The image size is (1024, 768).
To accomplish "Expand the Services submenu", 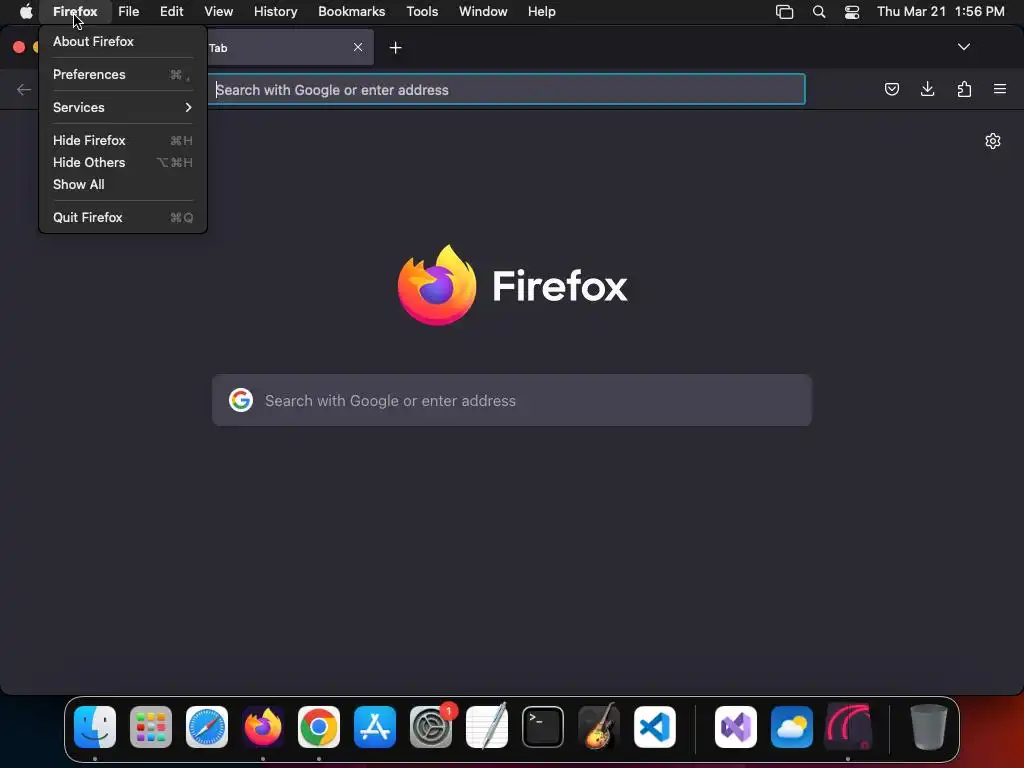I will click(123, 108).
